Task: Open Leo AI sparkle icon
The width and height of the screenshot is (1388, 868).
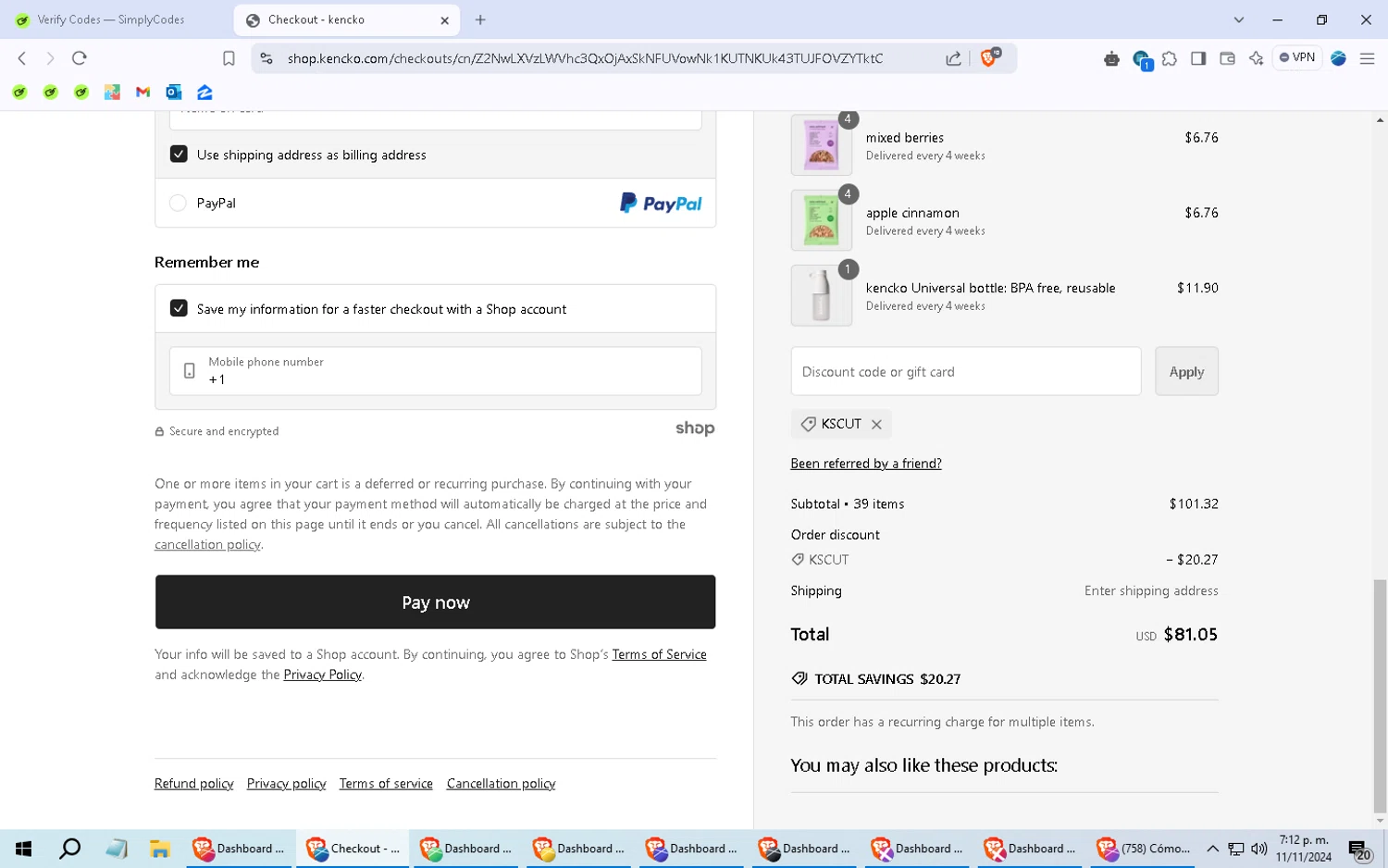Action: click(x=1256, y=58)
